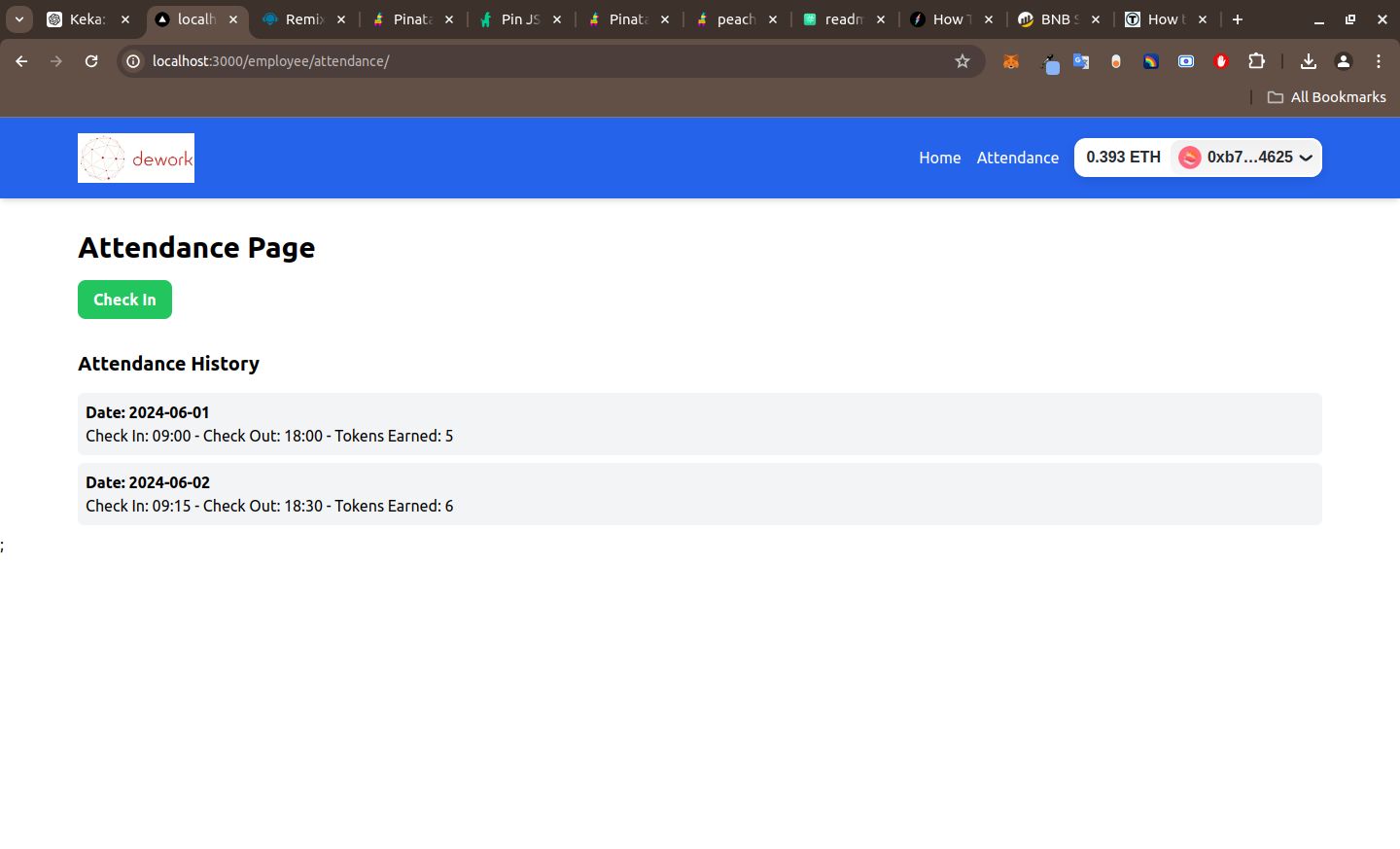Close the Keka tab

point(125,19)
